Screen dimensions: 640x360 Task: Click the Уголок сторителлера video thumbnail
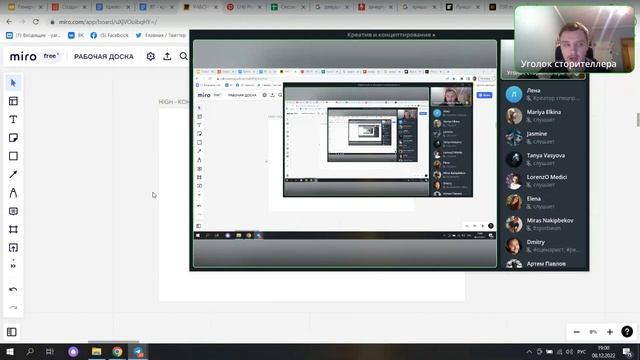575,39
